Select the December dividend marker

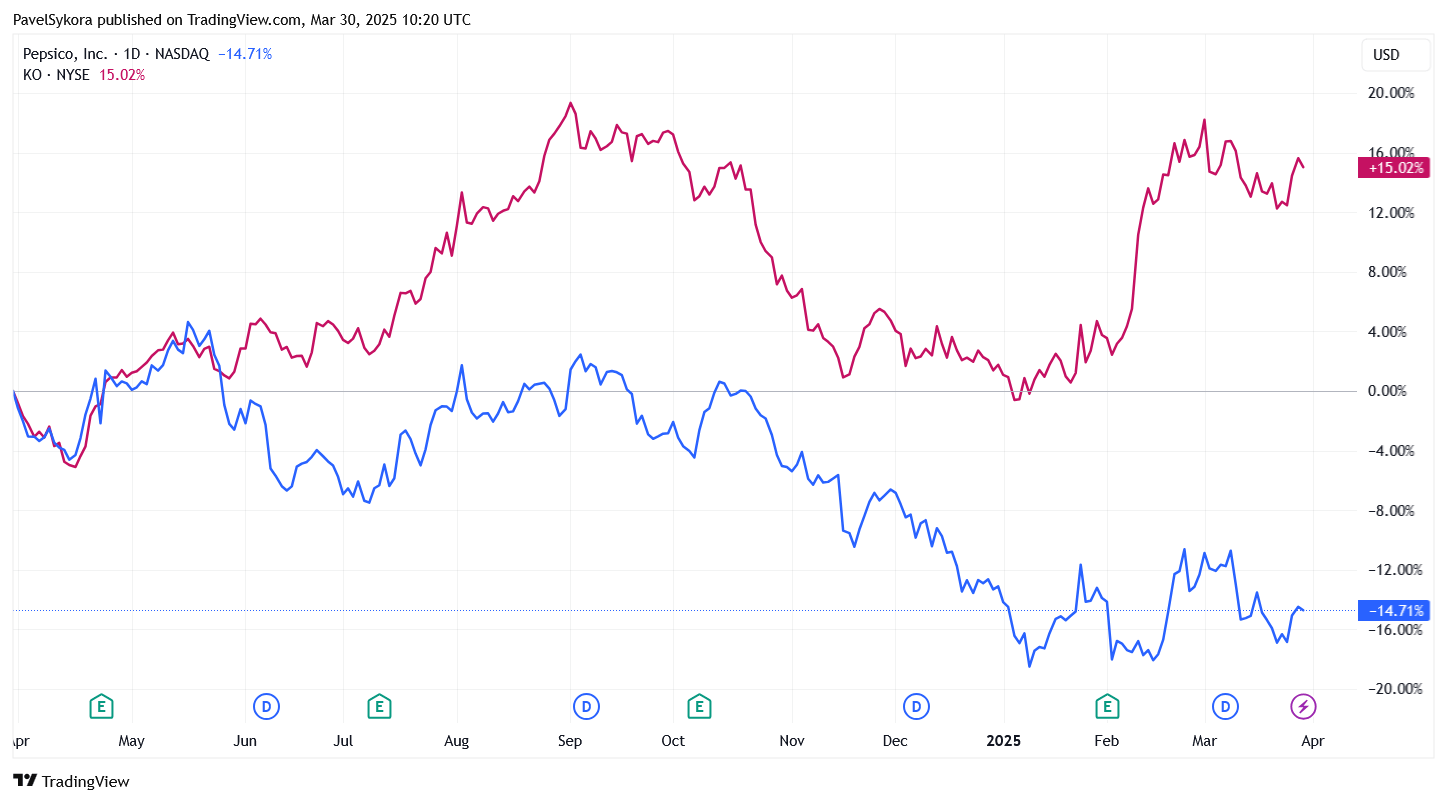916,707
